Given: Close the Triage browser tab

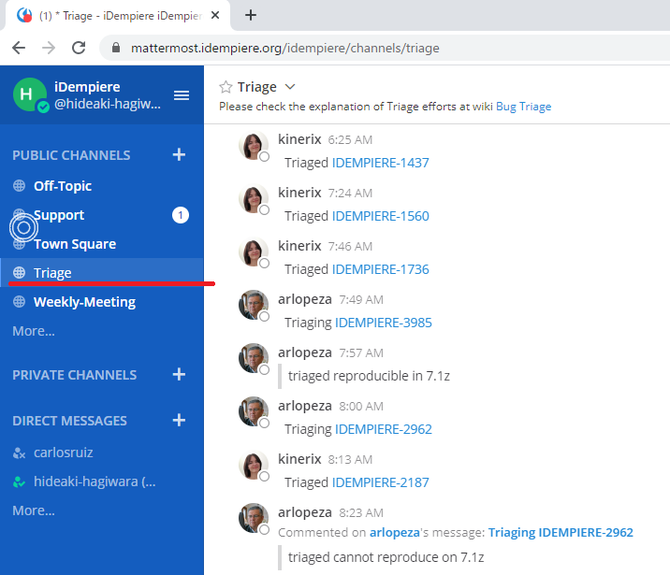Looking at the screenshot, I should click(x=215, y=15).
